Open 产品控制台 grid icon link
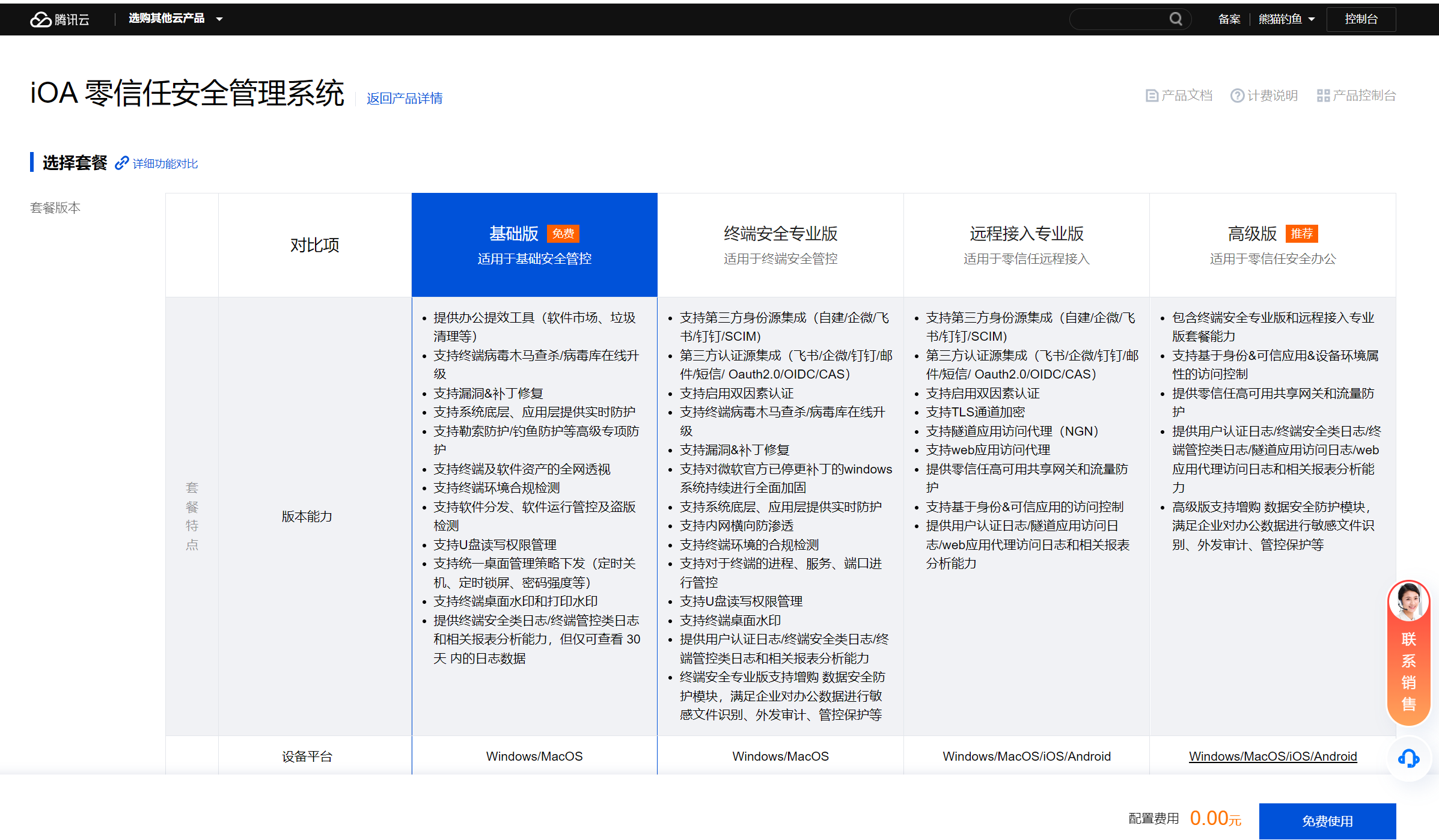Viewport: 1439px width, 840px height. tap(1323, 96)
